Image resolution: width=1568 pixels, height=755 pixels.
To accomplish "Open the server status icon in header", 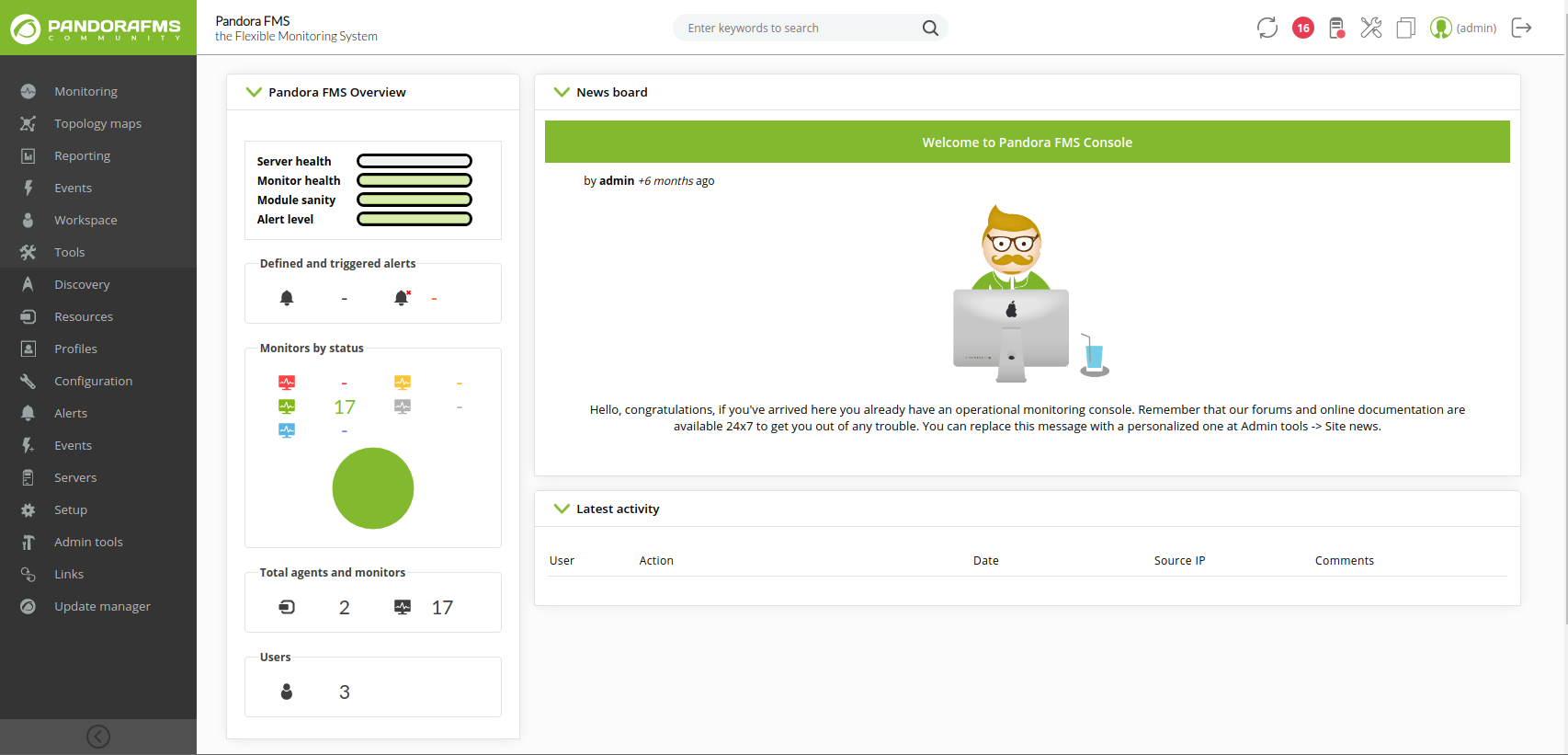I will pyautogui.click(x=1337, y=28).
